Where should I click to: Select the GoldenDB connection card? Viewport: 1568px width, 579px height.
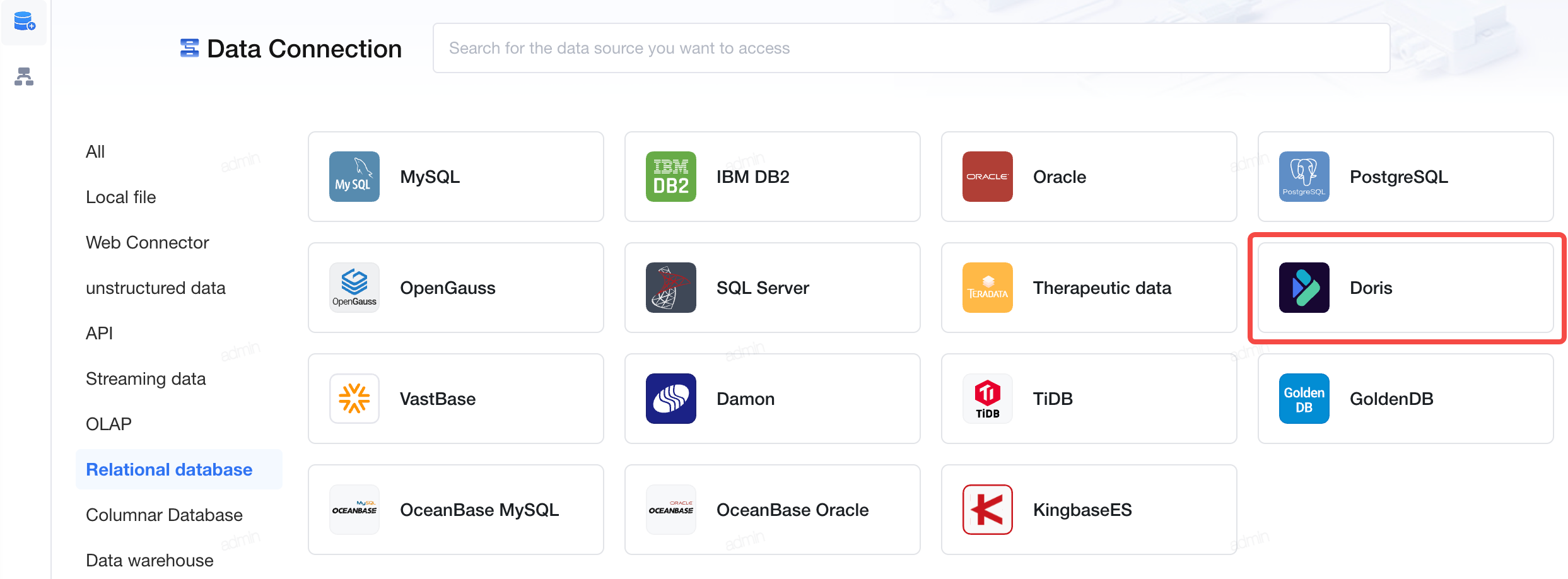tap(1406, 399)
